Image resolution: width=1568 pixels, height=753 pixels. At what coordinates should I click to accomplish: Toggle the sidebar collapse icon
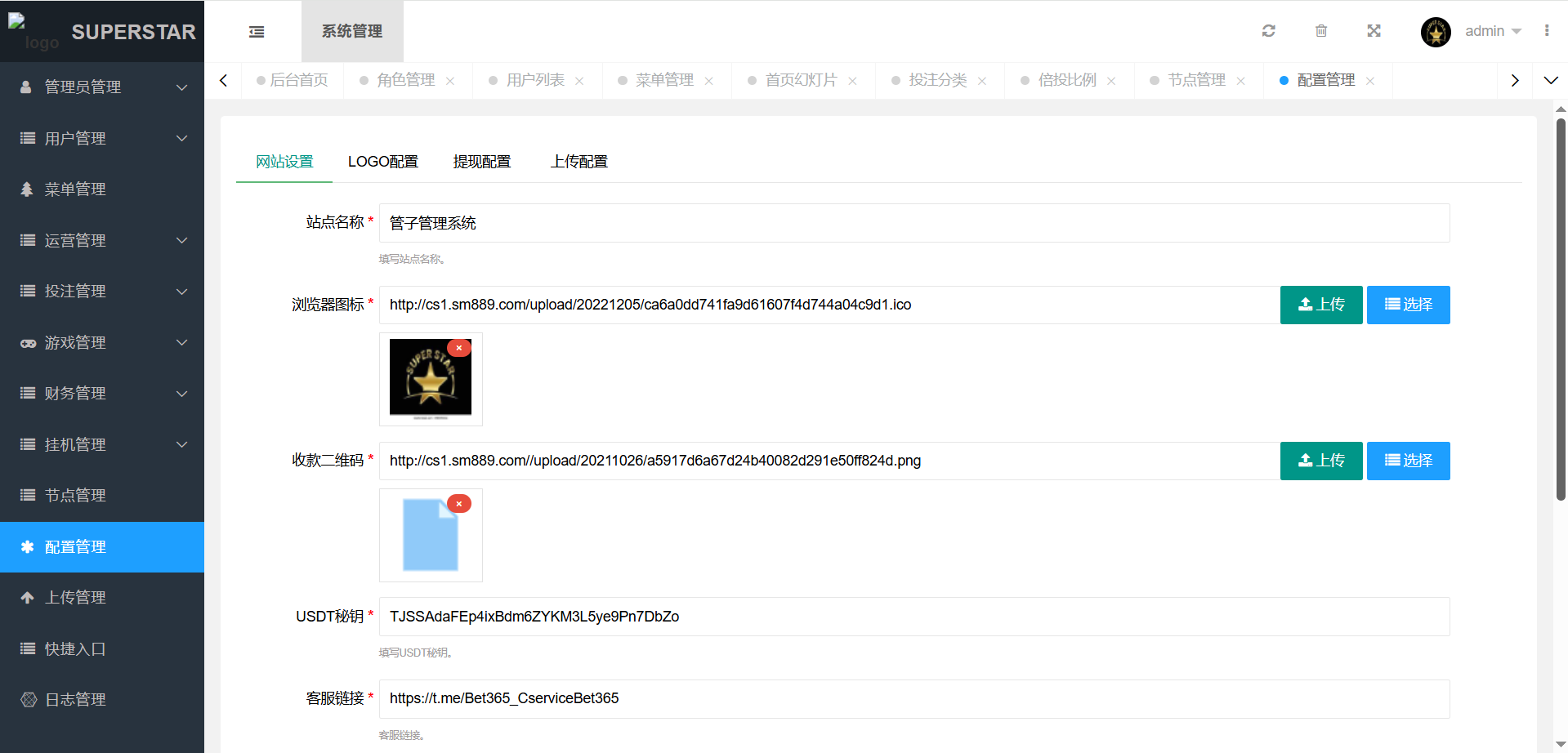coord(257,32)
